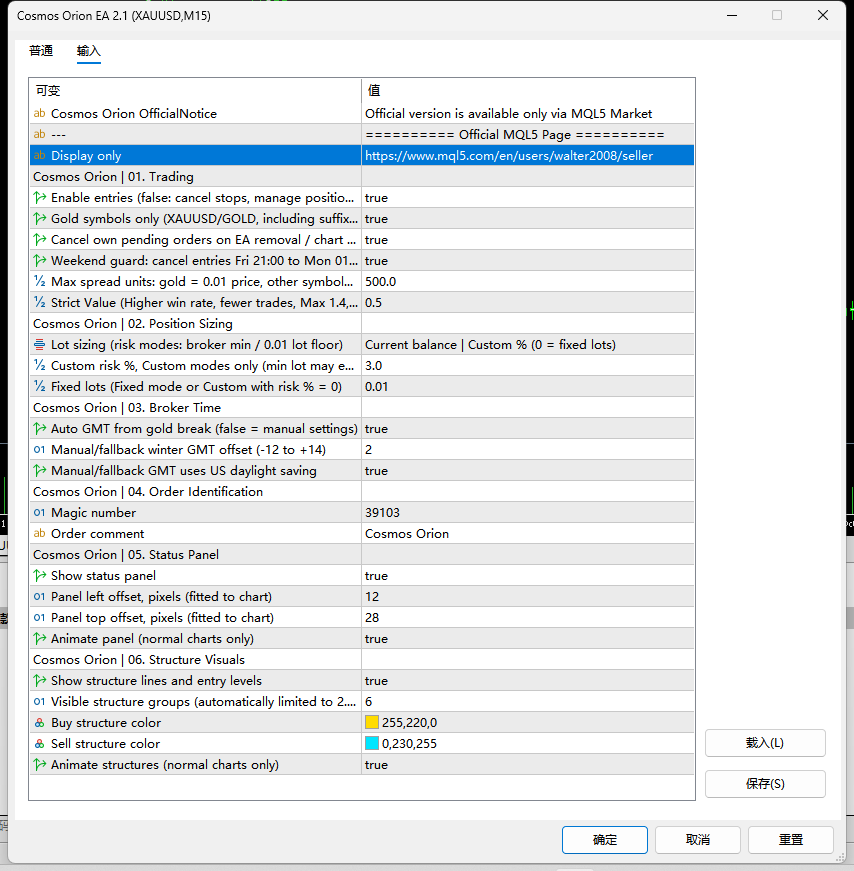Toggle Show structure lines and entry levels value

pyautogui.click(x=527, y=681)
